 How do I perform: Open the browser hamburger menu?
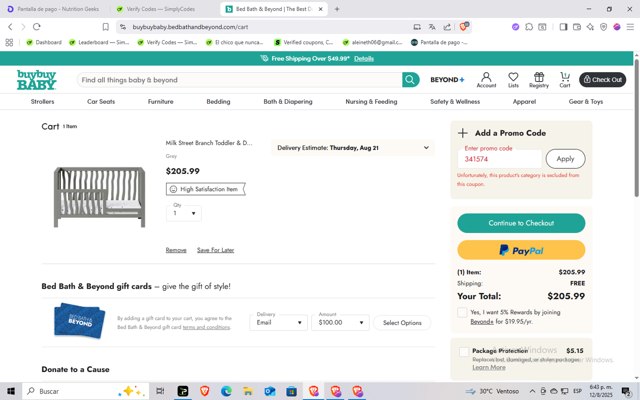pos(630,27)
